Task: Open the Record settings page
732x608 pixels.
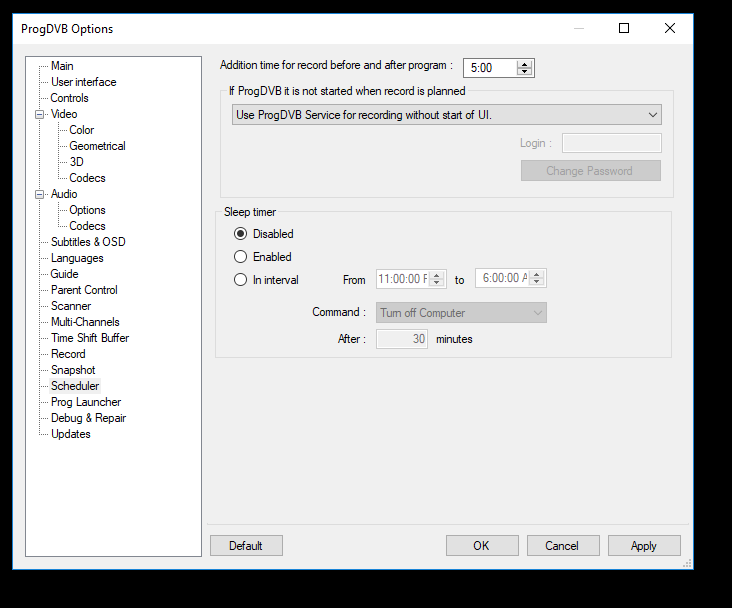Action: 68,354
